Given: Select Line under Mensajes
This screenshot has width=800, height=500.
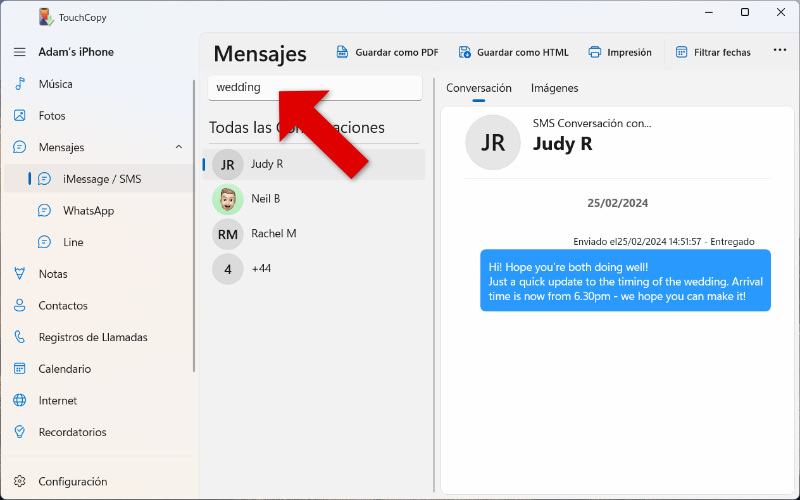Looking at the screenshot, I should tap(98, 242).
